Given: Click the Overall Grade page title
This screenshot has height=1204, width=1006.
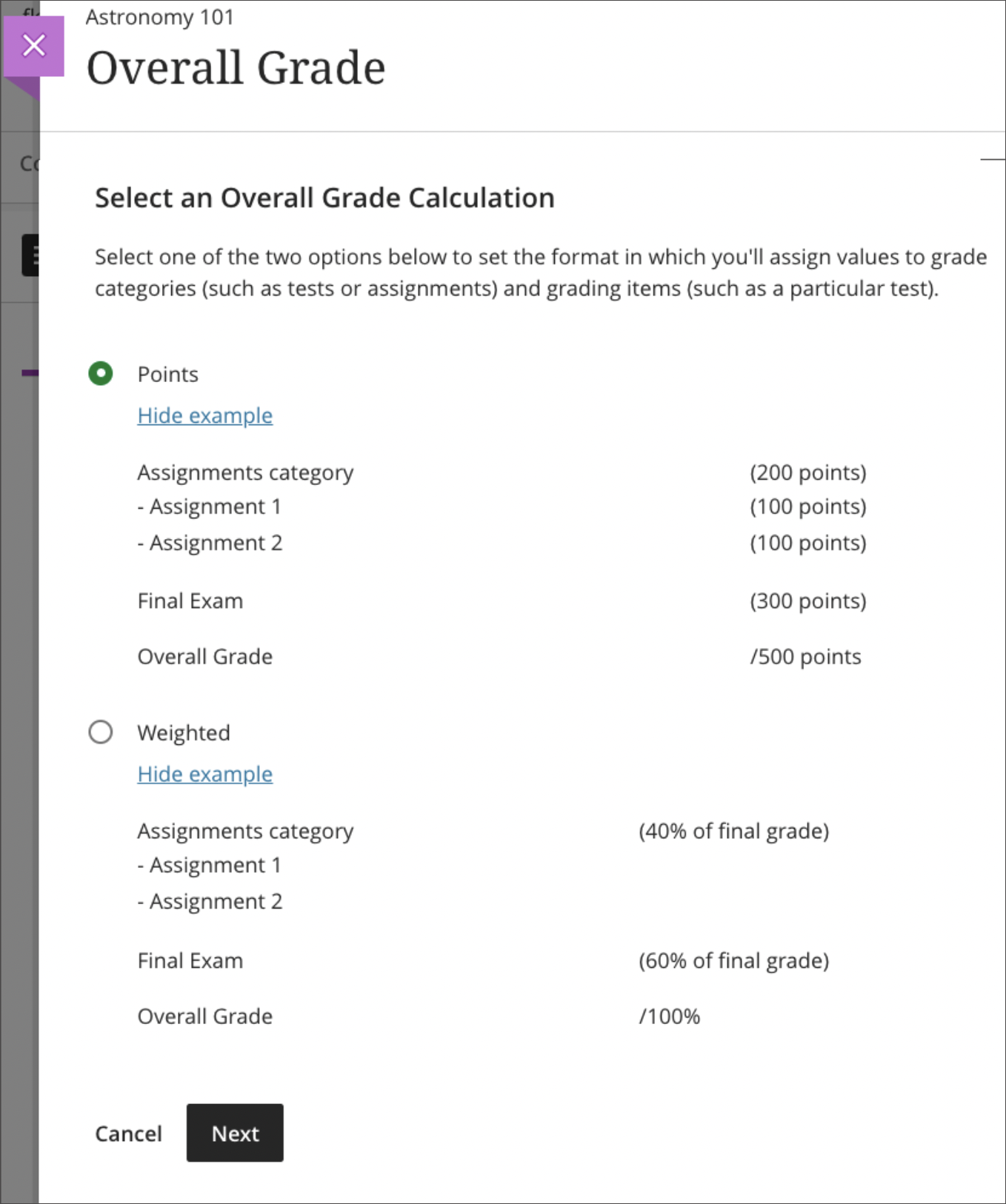Looking at the screenshot, I should pyautogui.click(x=236, y=68).
